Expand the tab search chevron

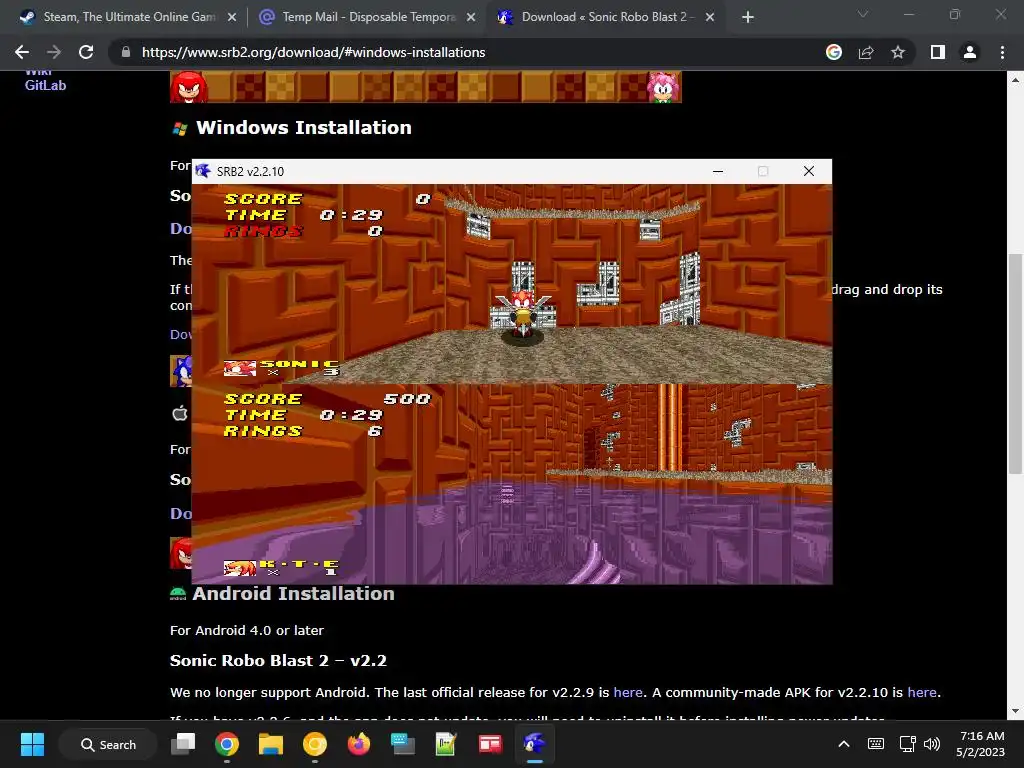[863, 14]
